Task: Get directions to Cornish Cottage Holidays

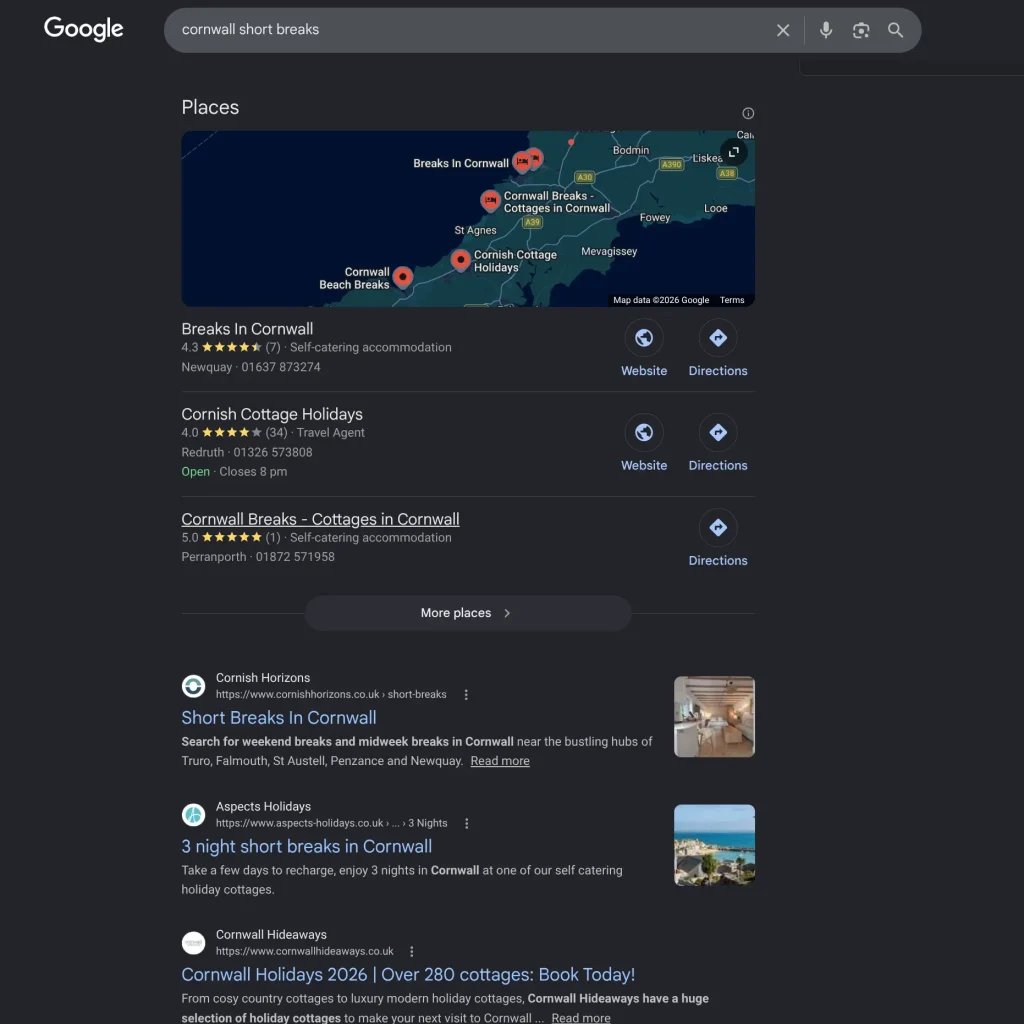Action: pos(718,433)
